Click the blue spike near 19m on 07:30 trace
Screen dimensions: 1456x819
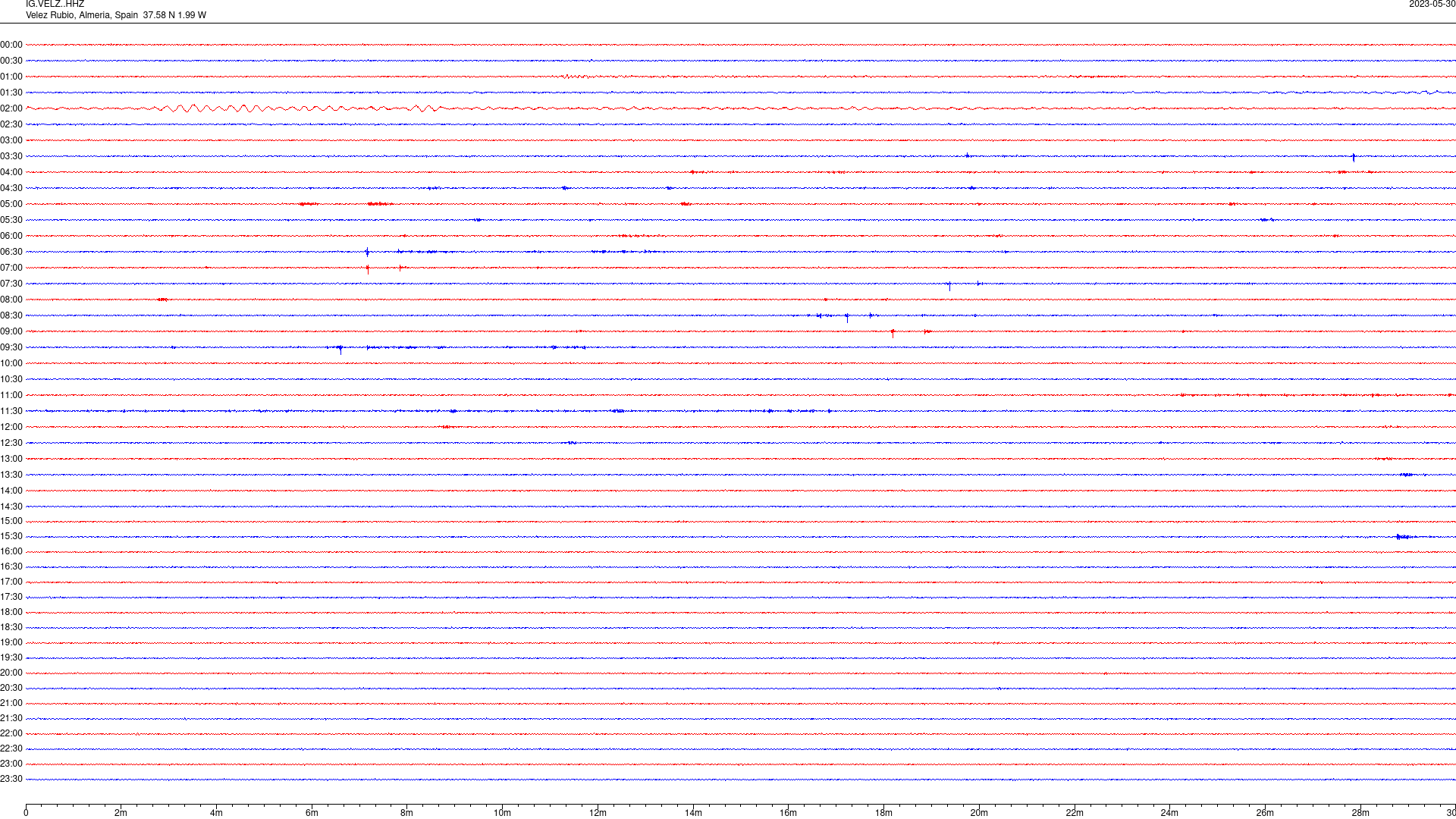(949, 286)
